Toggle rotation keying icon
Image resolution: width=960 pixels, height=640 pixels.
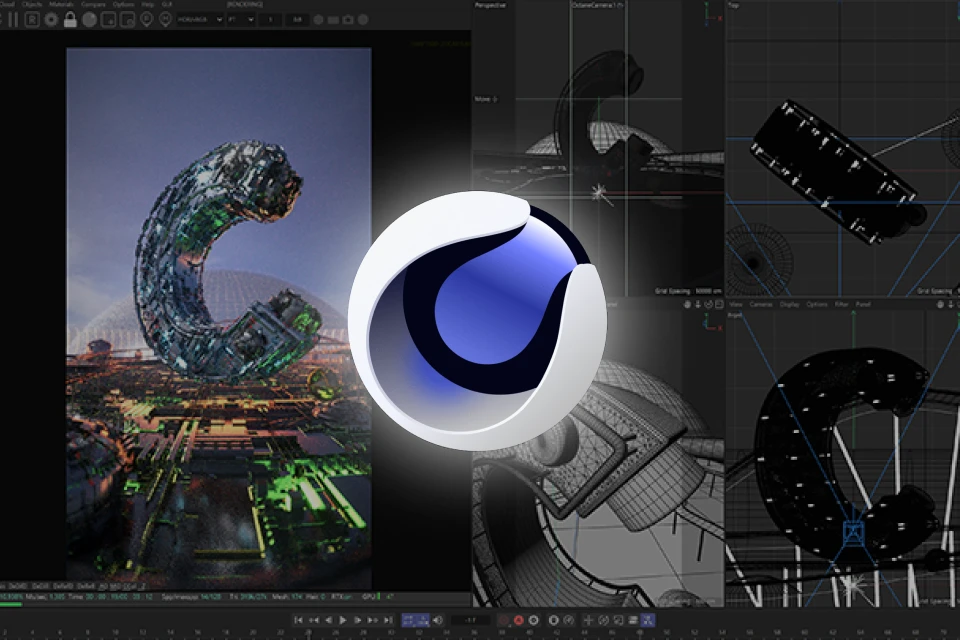pos(603,620)
